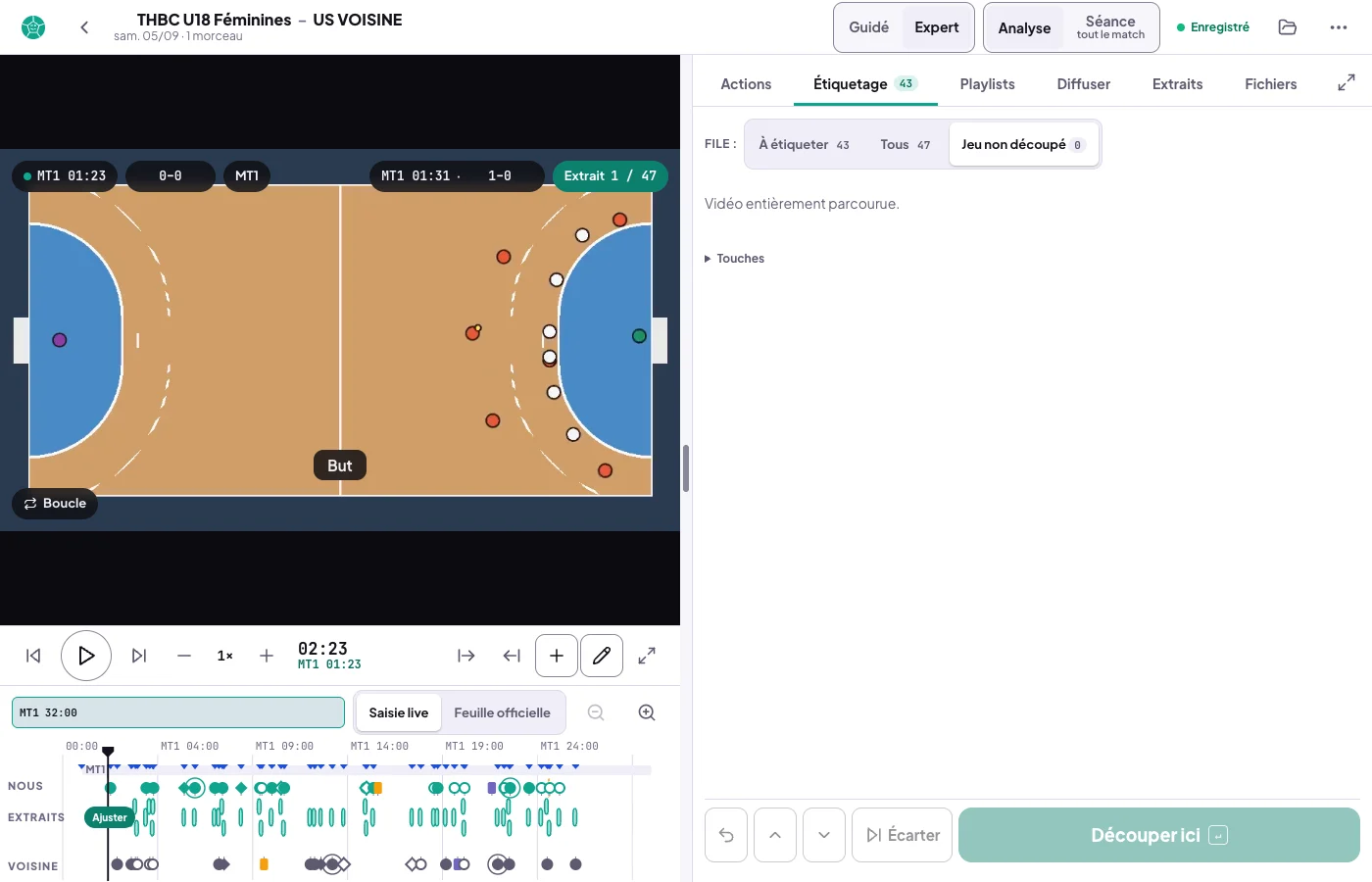The width and height of the screenshot is (1372, 882).
Task: Activate the pencil drawing tool
Action: 602,656
